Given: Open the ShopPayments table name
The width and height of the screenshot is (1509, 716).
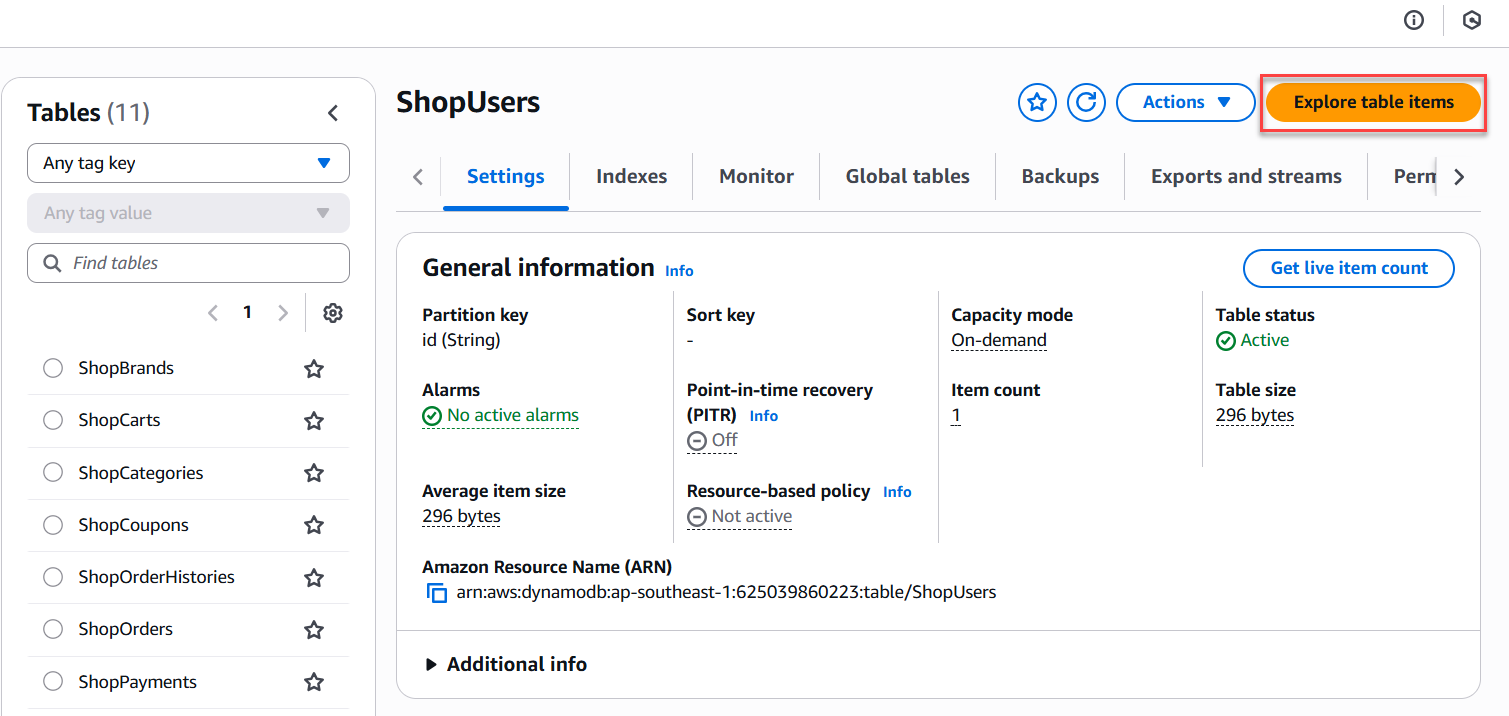Looking at the screenshot, I should click(137, 682).
